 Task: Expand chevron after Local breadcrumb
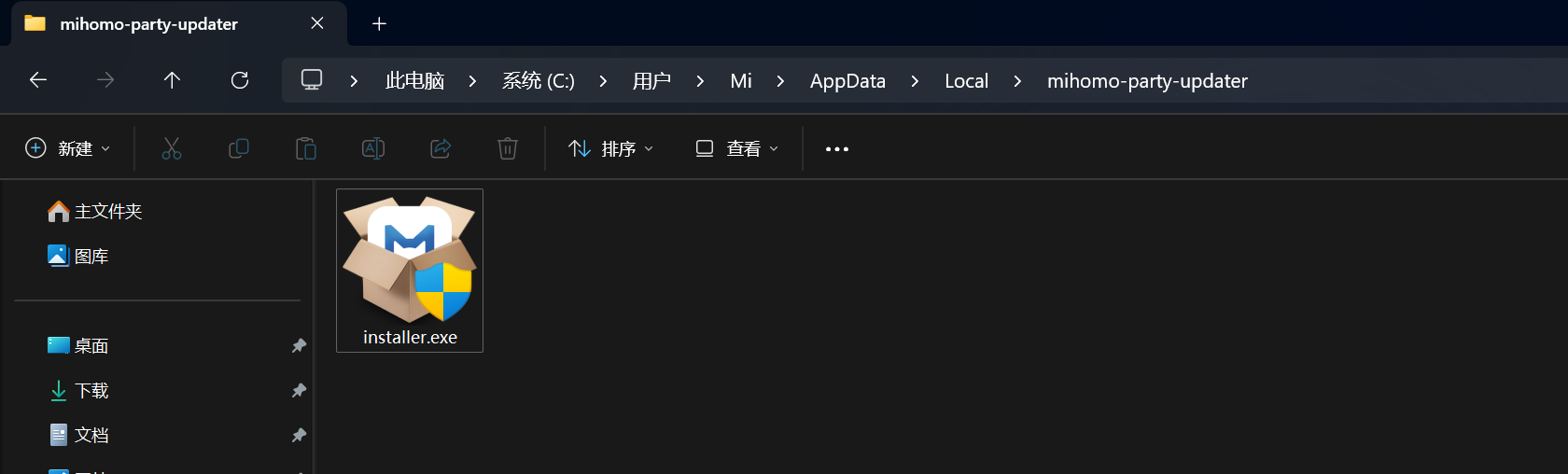1017,81
